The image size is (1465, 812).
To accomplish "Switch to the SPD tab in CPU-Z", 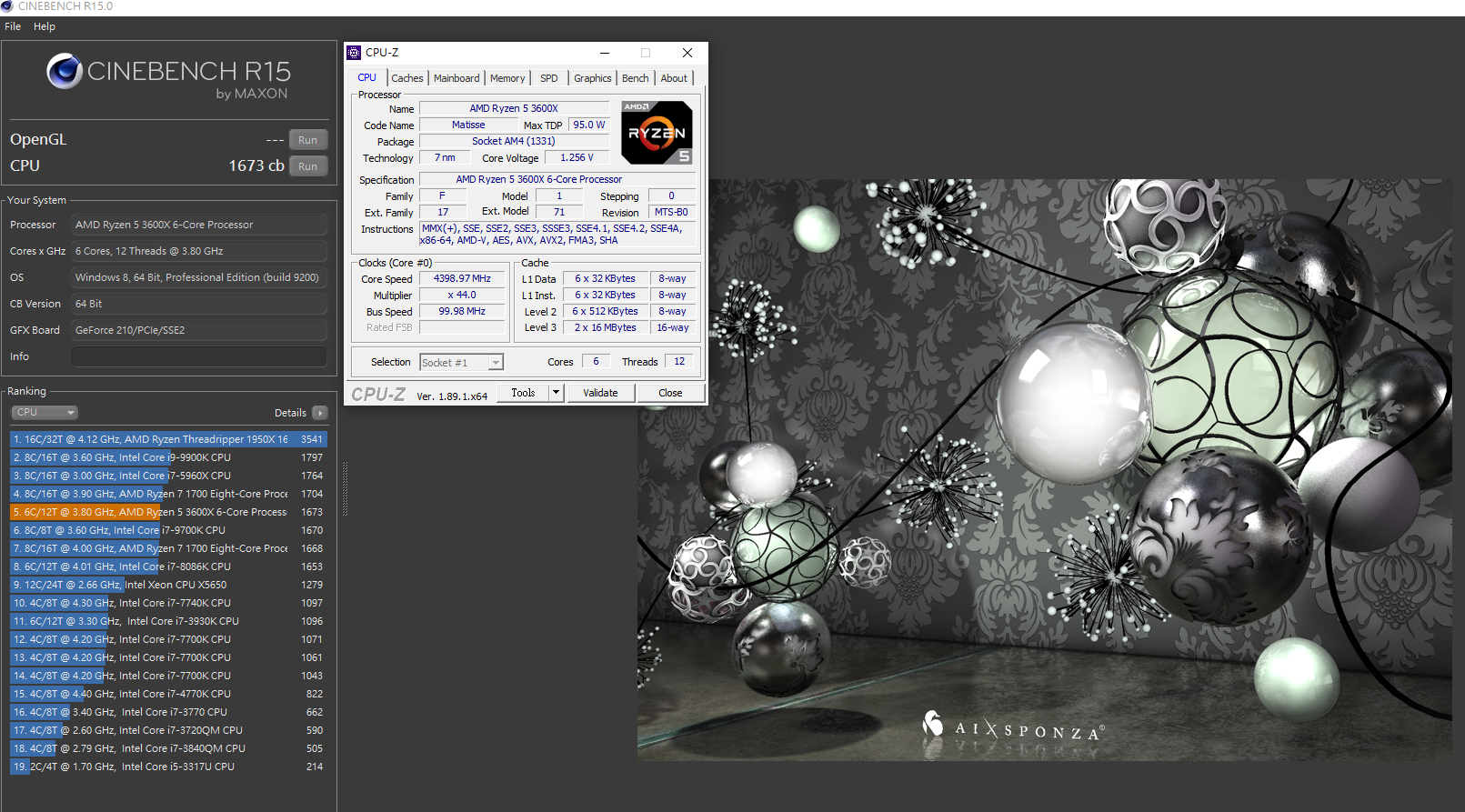I will (549, 78).
